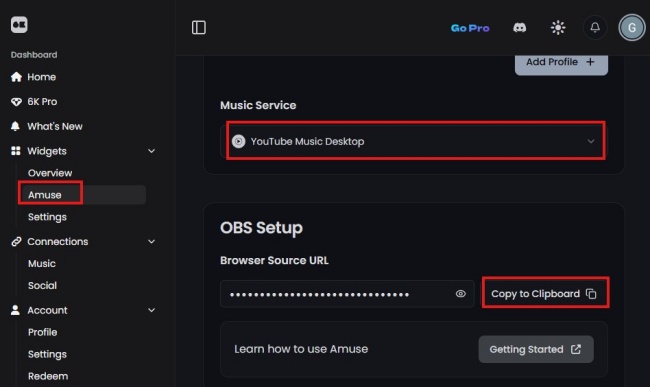Collapse the Account section chevron

pyautogui.click(x=152, y=310)
